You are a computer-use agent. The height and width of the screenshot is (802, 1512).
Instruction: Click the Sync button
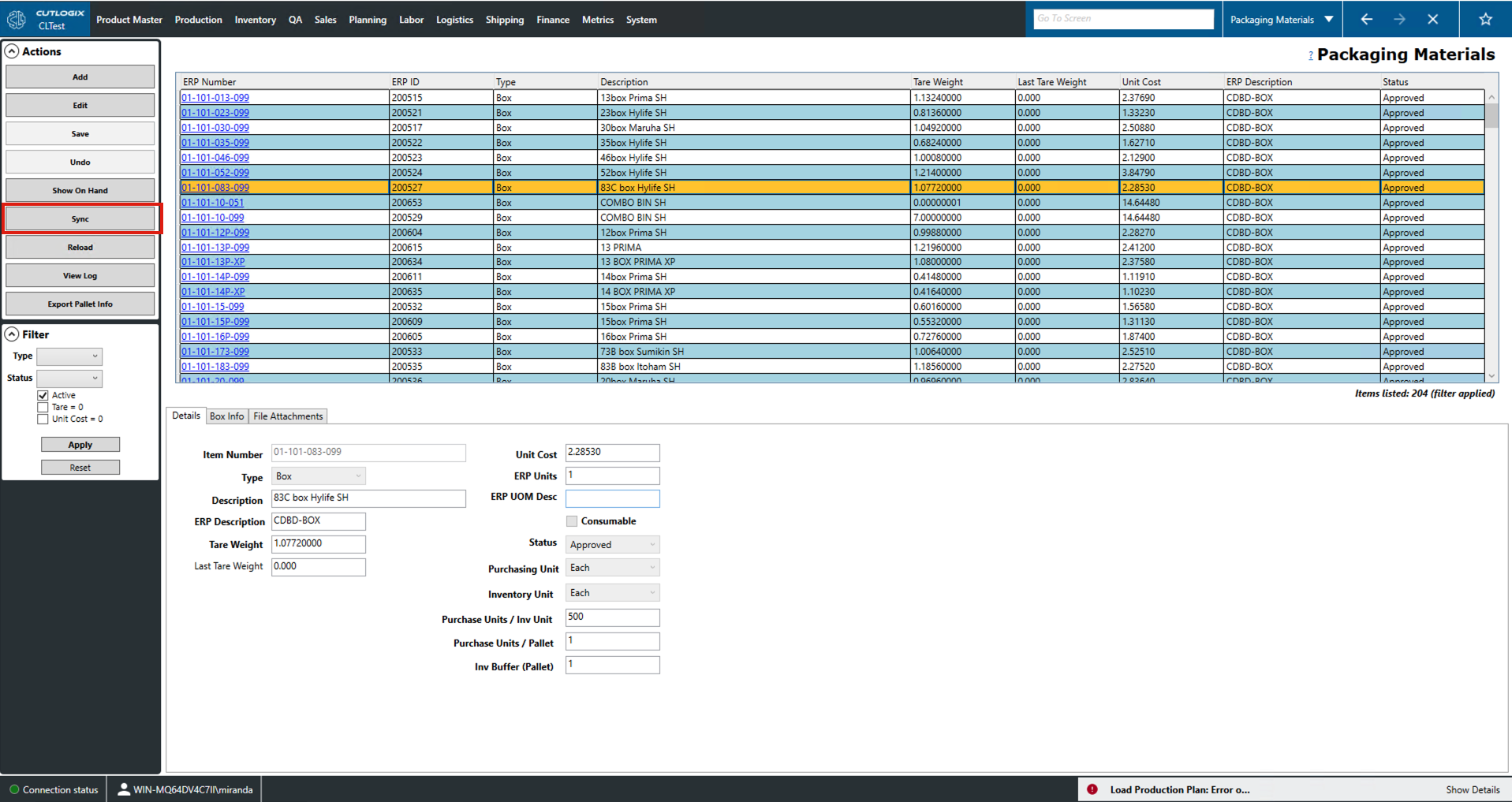tap(80, 219)
